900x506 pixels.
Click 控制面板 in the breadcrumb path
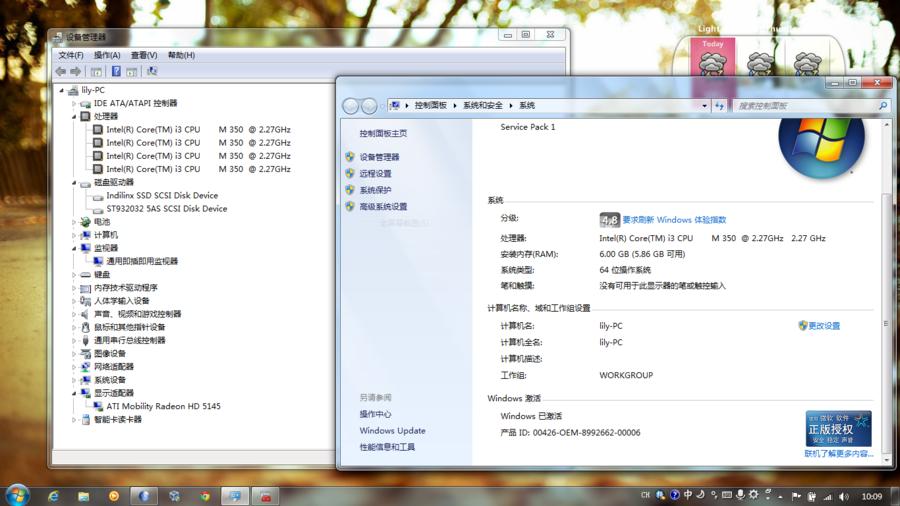coord(430,106)
